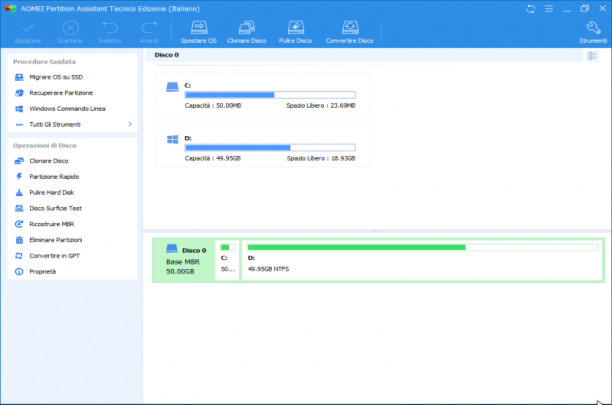
Task: Click the Procedura Guidata heading
Action: [x=44, y=62]
